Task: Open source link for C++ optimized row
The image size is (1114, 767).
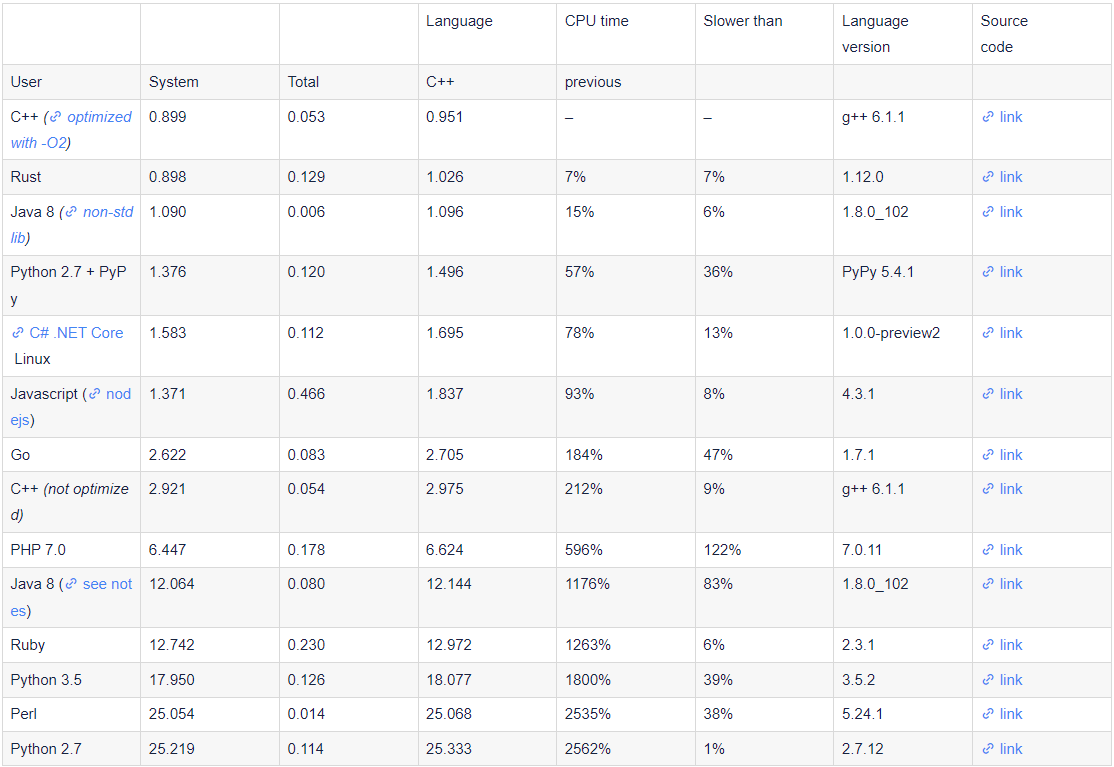Action: click(x=1002, y=116)
